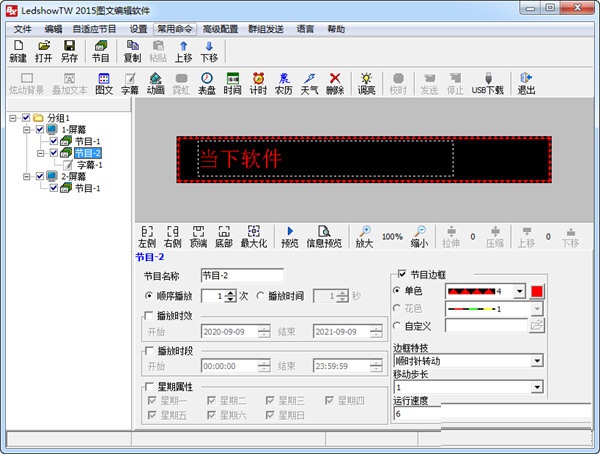Open a file with the 打开 icon
This screenshot has height=454, width=600.
(44, 51)
